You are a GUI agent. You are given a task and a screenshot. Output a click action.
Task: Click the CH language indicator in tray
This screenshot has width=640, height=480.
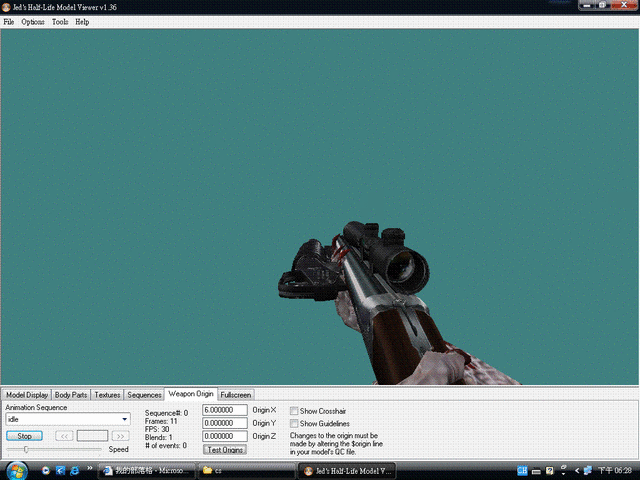522,470
